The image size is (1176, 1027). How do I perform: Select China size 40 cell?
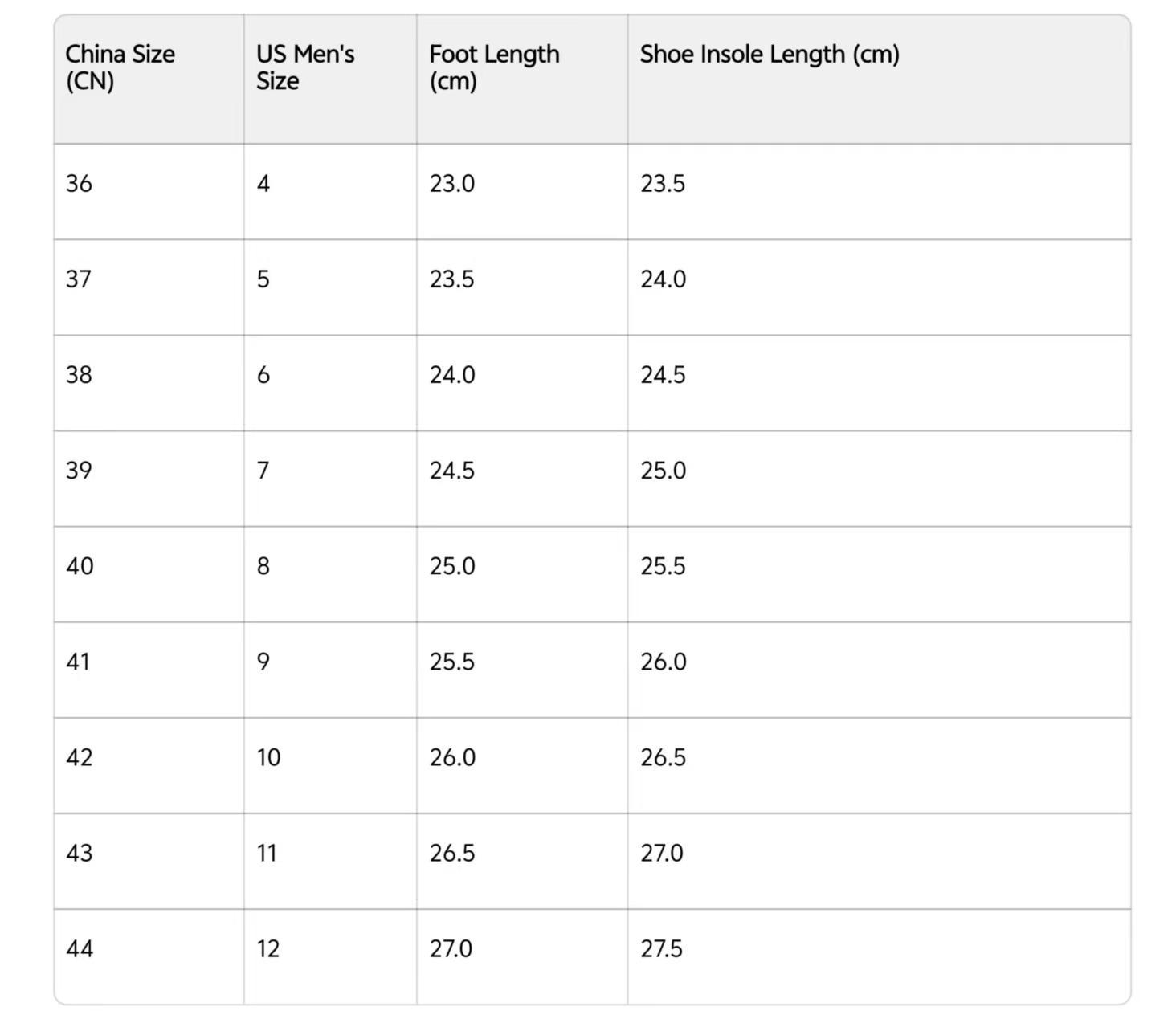[80, 566]
